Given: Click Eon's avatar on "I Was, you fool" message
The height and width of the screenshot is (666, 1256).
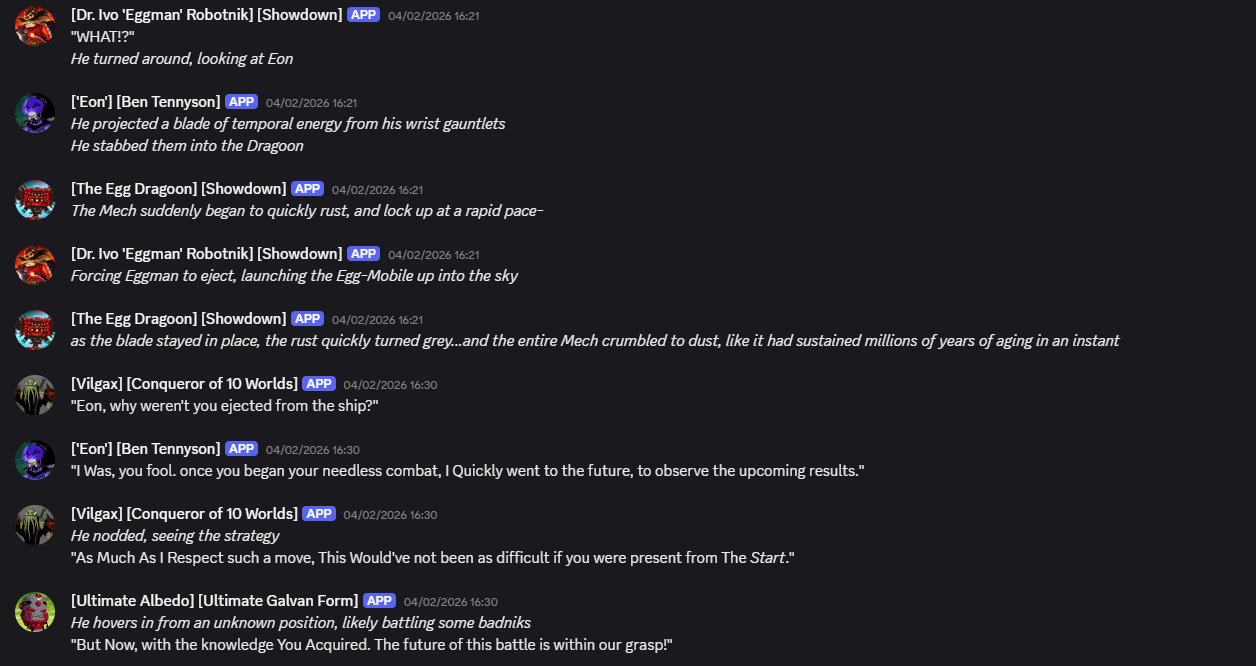Looking at the screenshot, I should [x=35, y=459].
